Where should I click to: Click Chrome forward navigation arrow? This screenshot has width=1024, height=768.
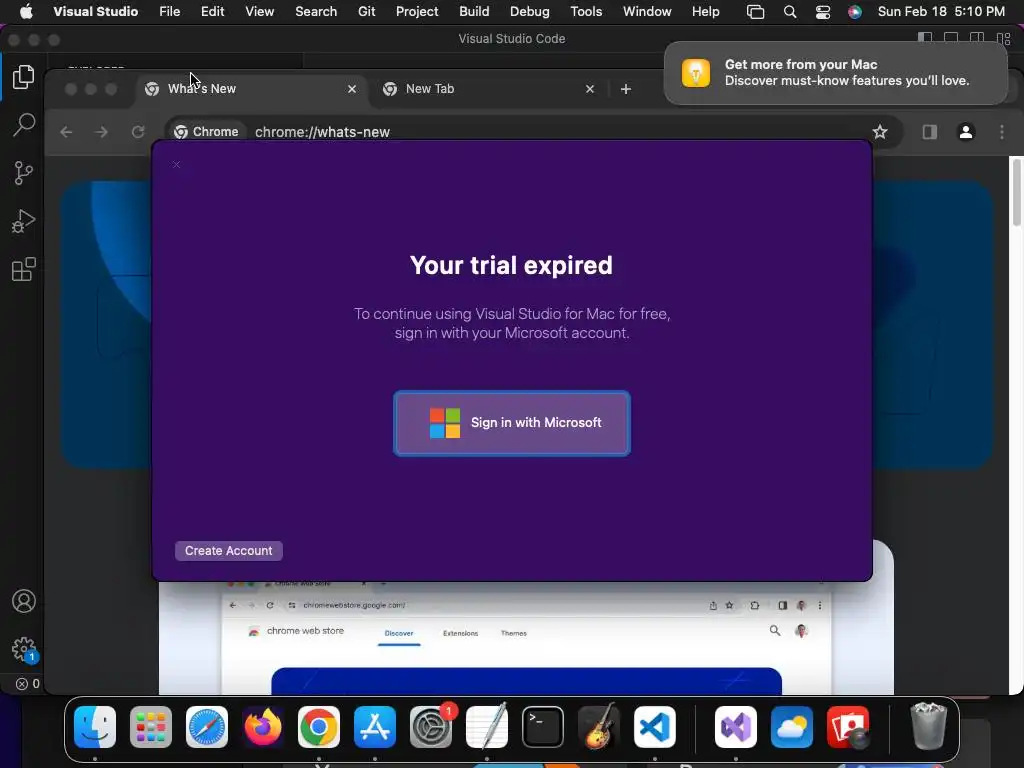[x=101, y=132]
